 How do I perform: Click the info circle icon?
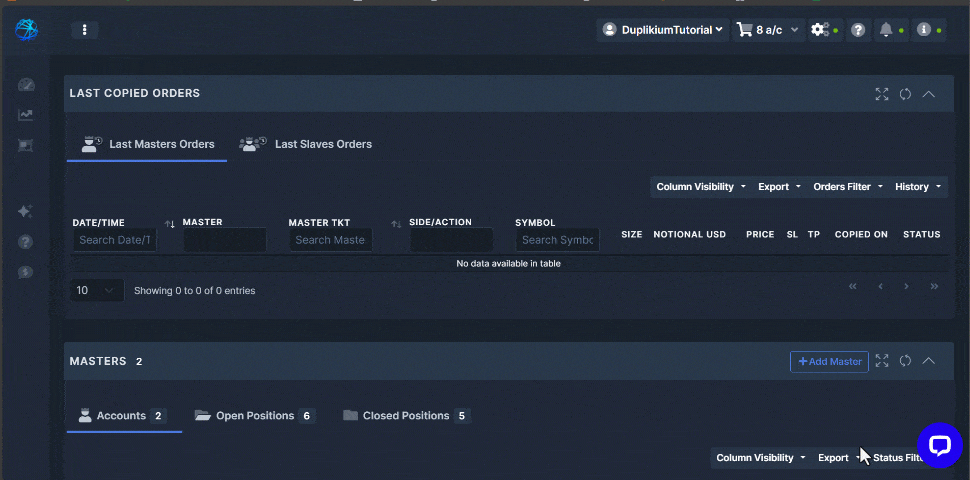tap(924, 30)
